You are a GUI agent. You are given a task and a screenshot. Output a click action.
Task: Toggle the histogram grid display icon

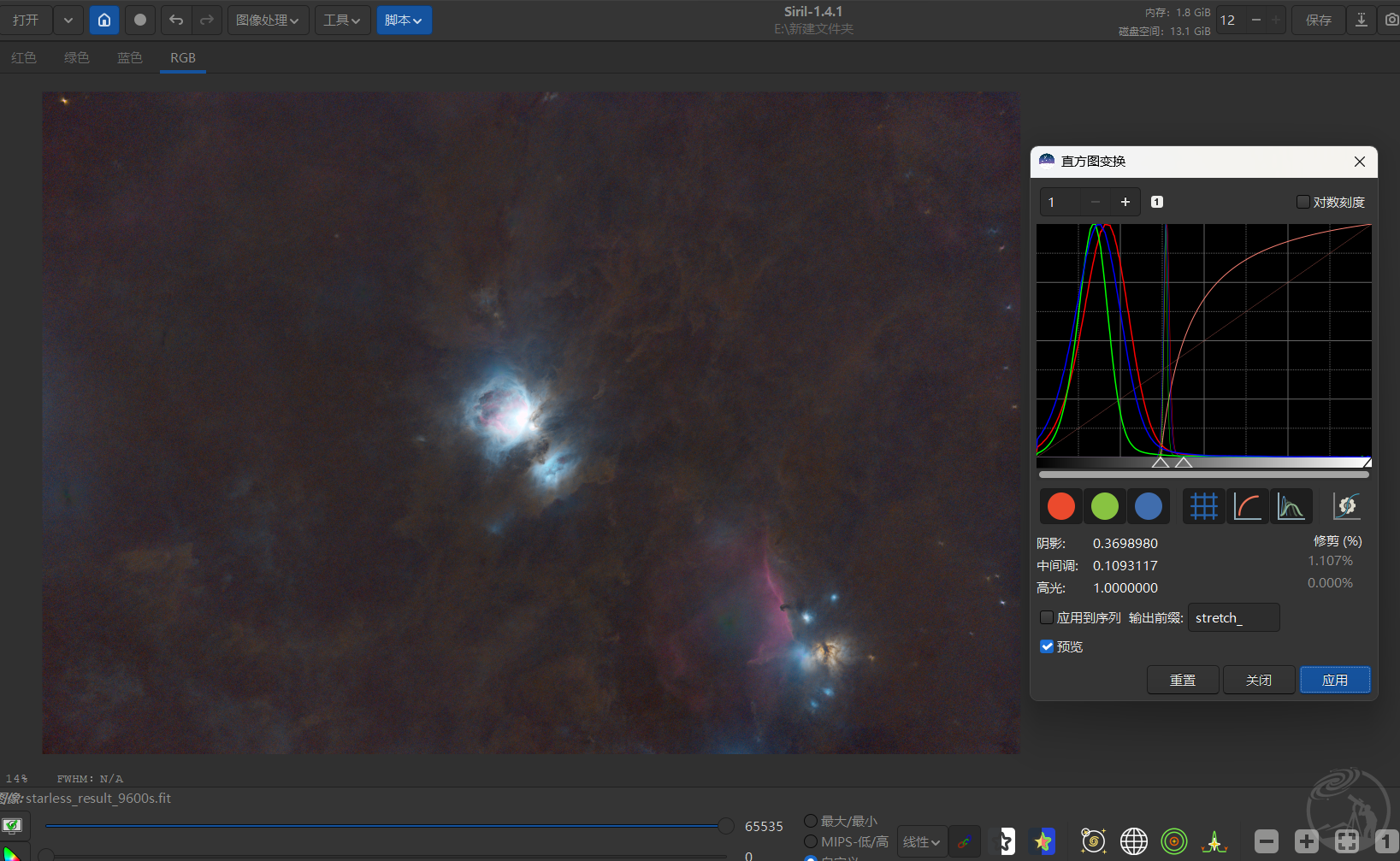(1203, 506)
